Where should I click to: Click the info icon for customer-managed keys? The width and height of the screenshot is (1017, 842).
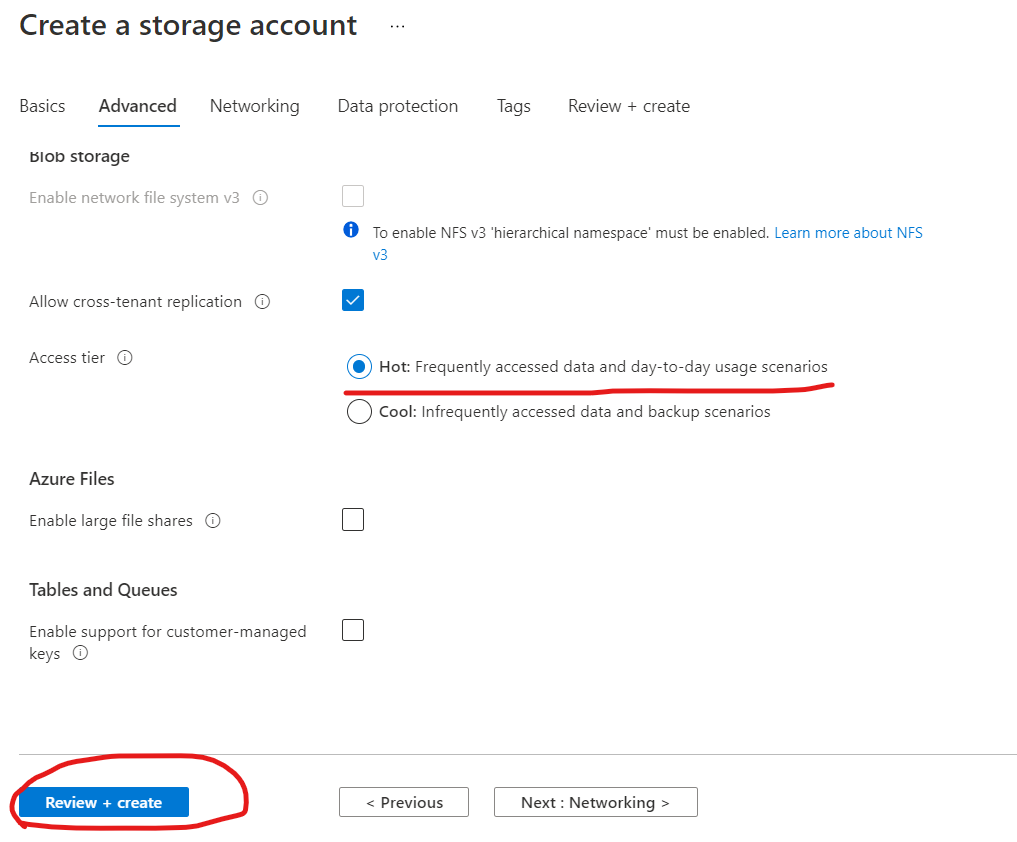point(79,654)
